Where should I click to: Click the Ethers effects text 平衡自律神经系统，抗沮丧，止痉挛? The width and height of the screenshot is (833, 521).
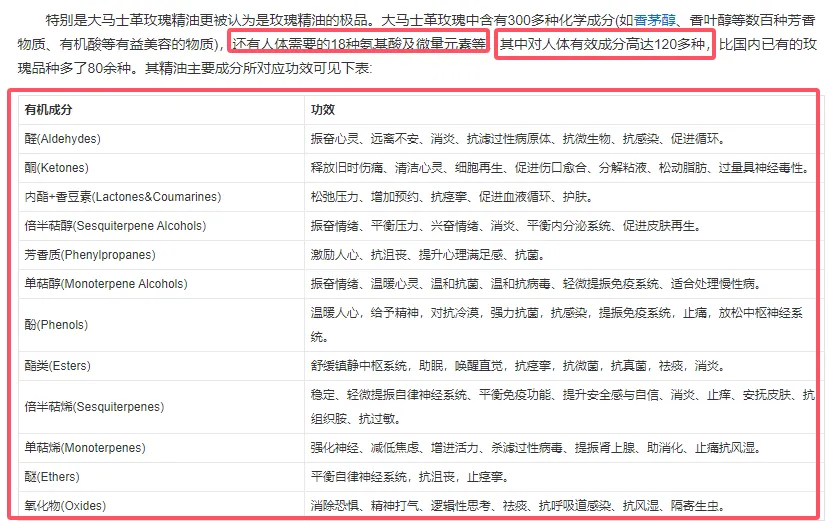410,477
